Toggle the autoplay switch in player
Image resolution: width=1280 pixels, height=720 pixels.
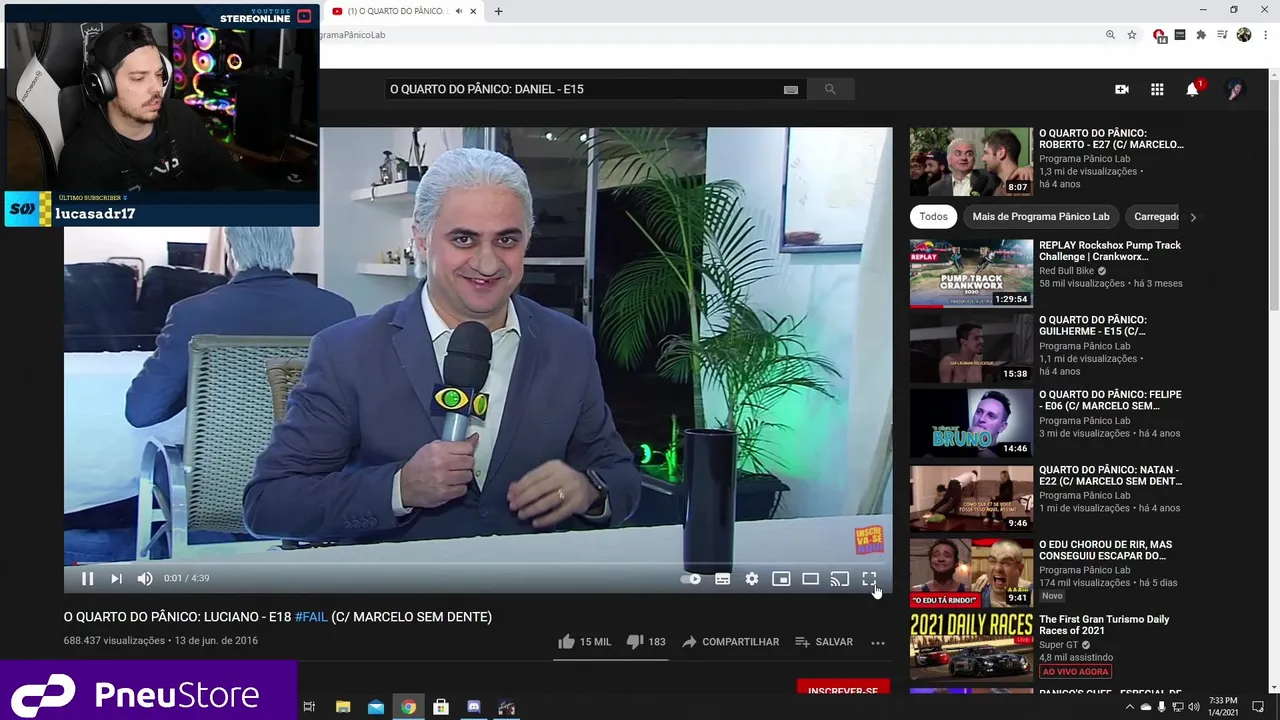pos(690,579)
